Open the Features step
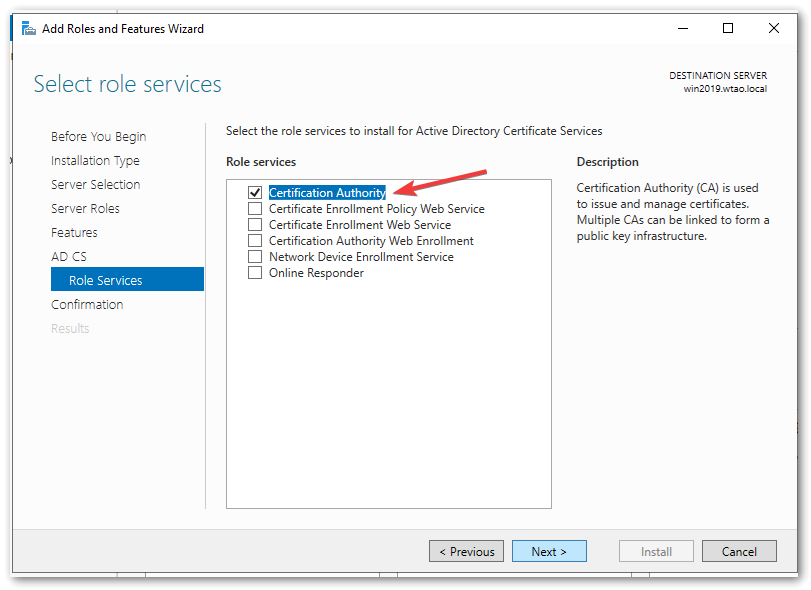This screenshot has height=590, width=811. 74,233
